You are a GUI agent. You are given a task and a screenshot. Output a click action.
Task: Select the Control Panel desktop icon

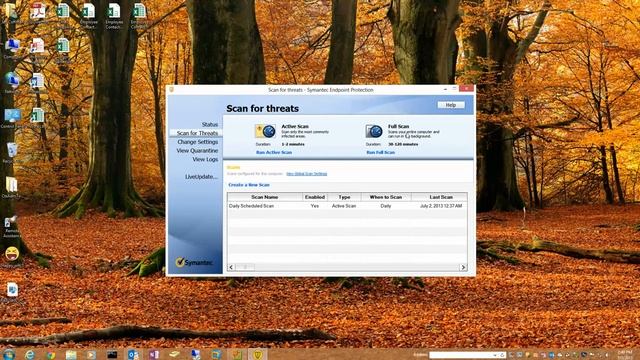point(11,118)
